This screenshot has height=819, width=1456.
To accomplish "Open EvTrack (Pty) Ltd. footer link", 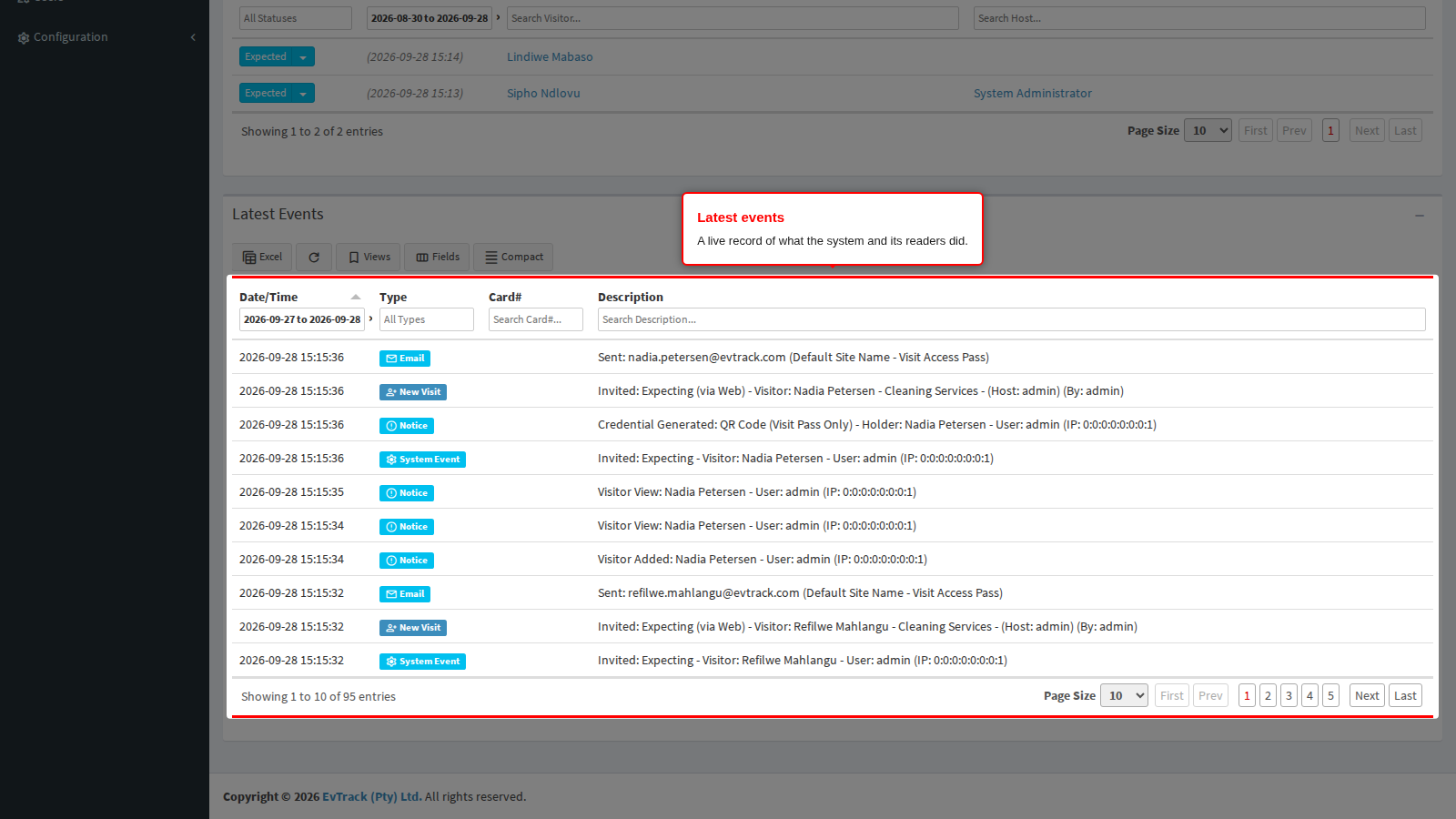I will tap(371, 796).
